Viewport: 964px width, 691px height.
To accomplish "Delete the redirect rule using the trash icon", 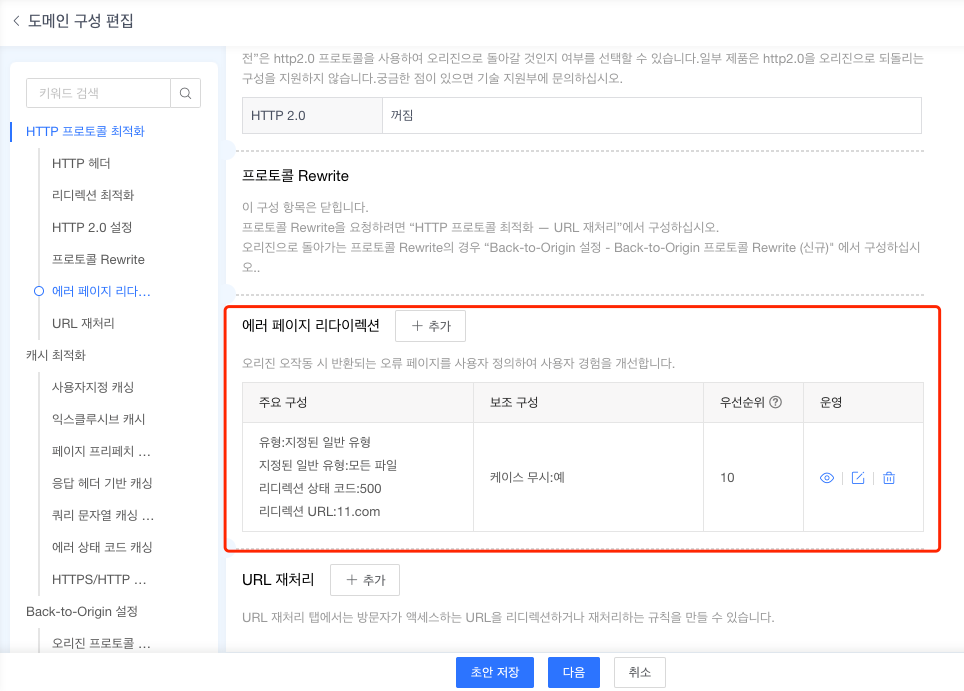I will tap(888, 477).
